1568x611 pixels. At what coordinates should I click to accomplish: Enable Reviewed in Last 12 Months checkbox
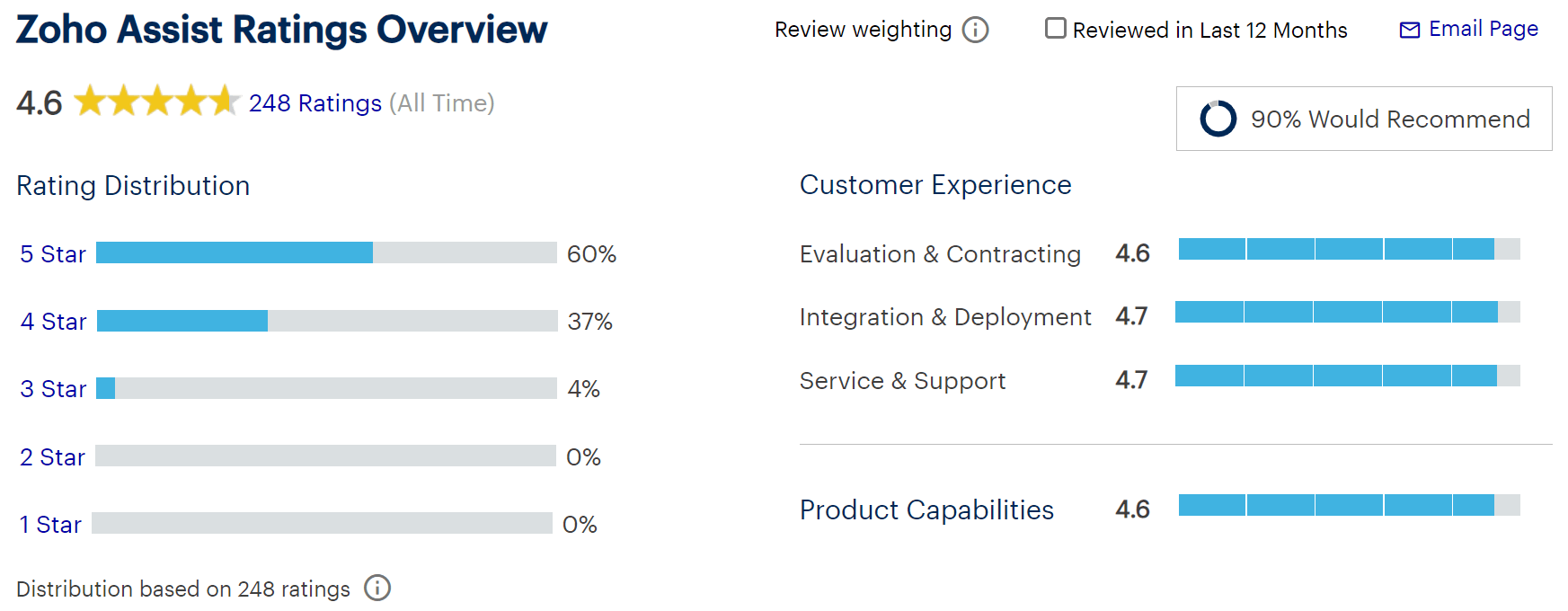(1056, 29)
